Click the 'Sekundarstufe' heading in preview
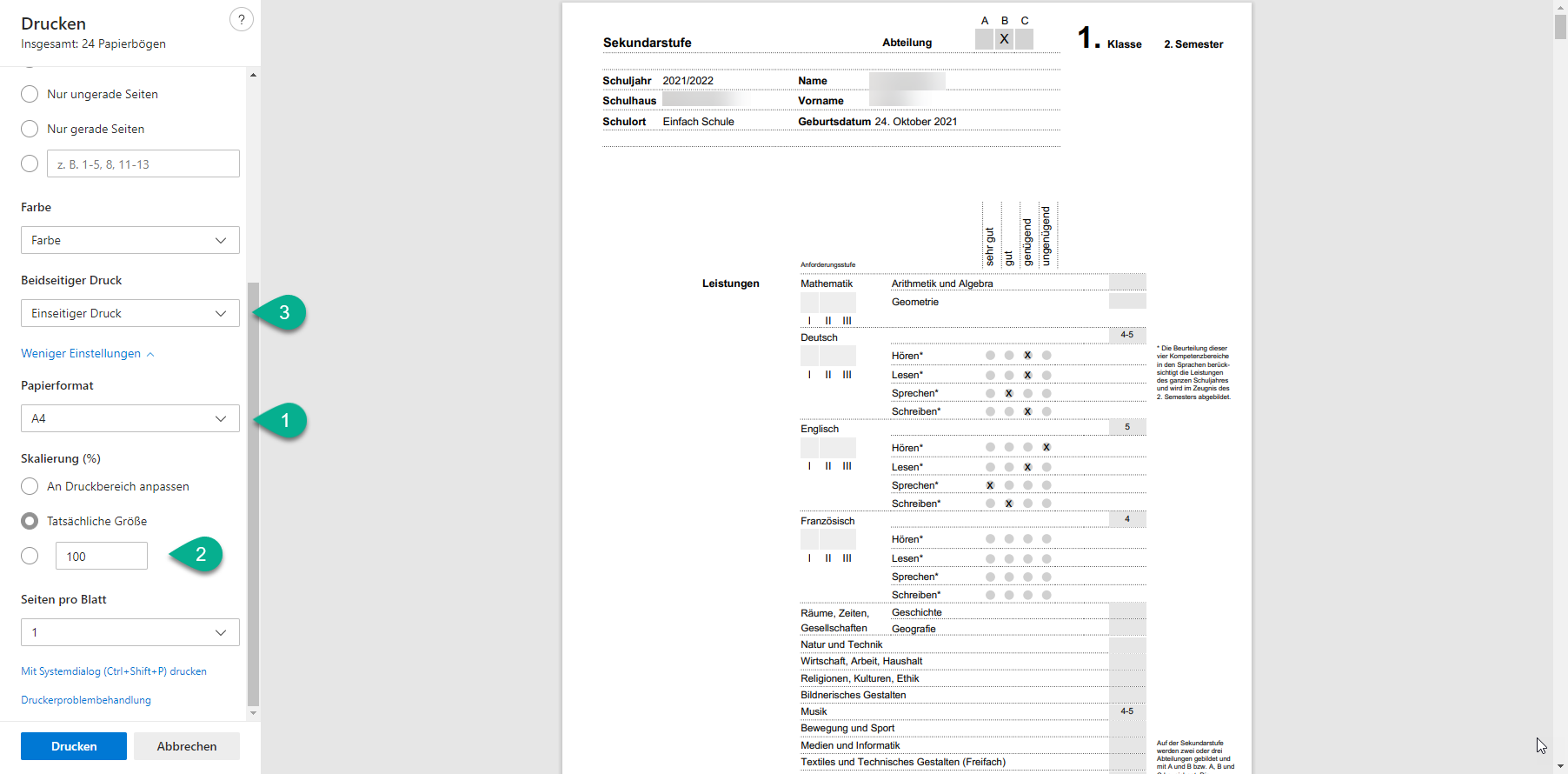 point(648,43)
